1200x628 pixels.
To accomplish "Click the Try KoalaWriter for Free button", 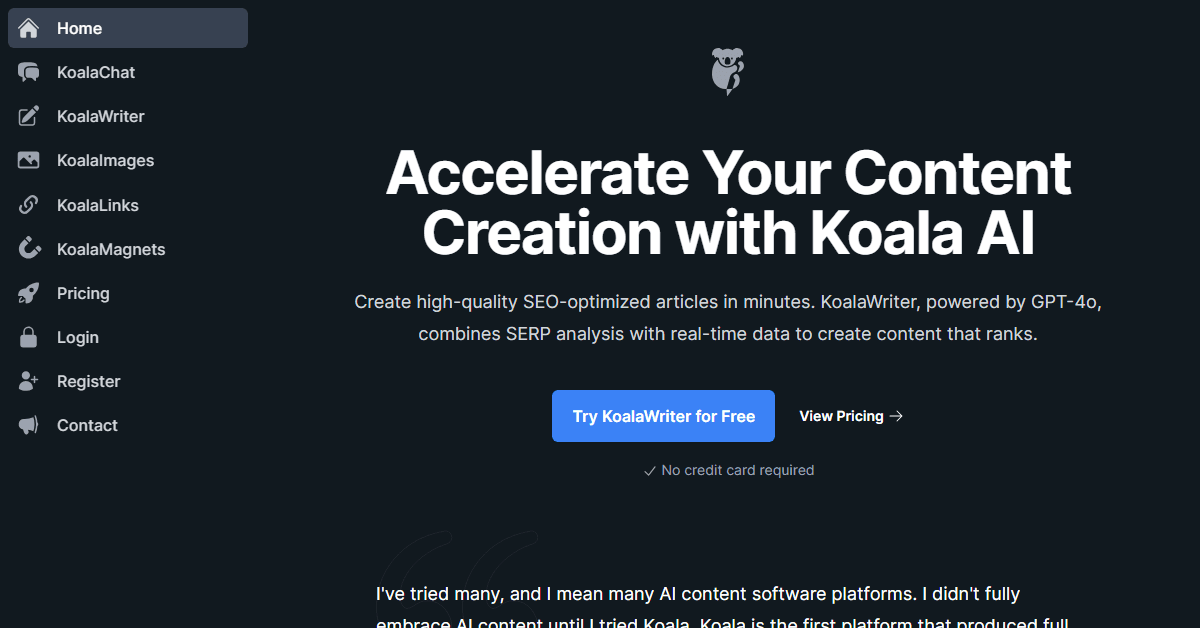I will click(662, 416).
